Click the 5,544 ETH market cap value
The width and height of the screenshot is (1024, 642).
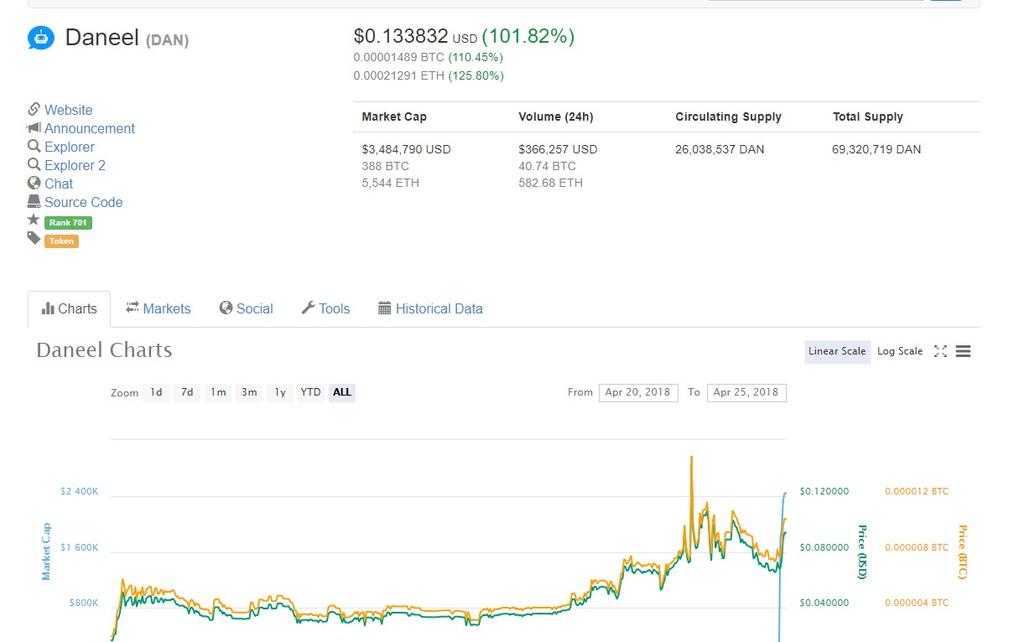click(x=391, y=184)
